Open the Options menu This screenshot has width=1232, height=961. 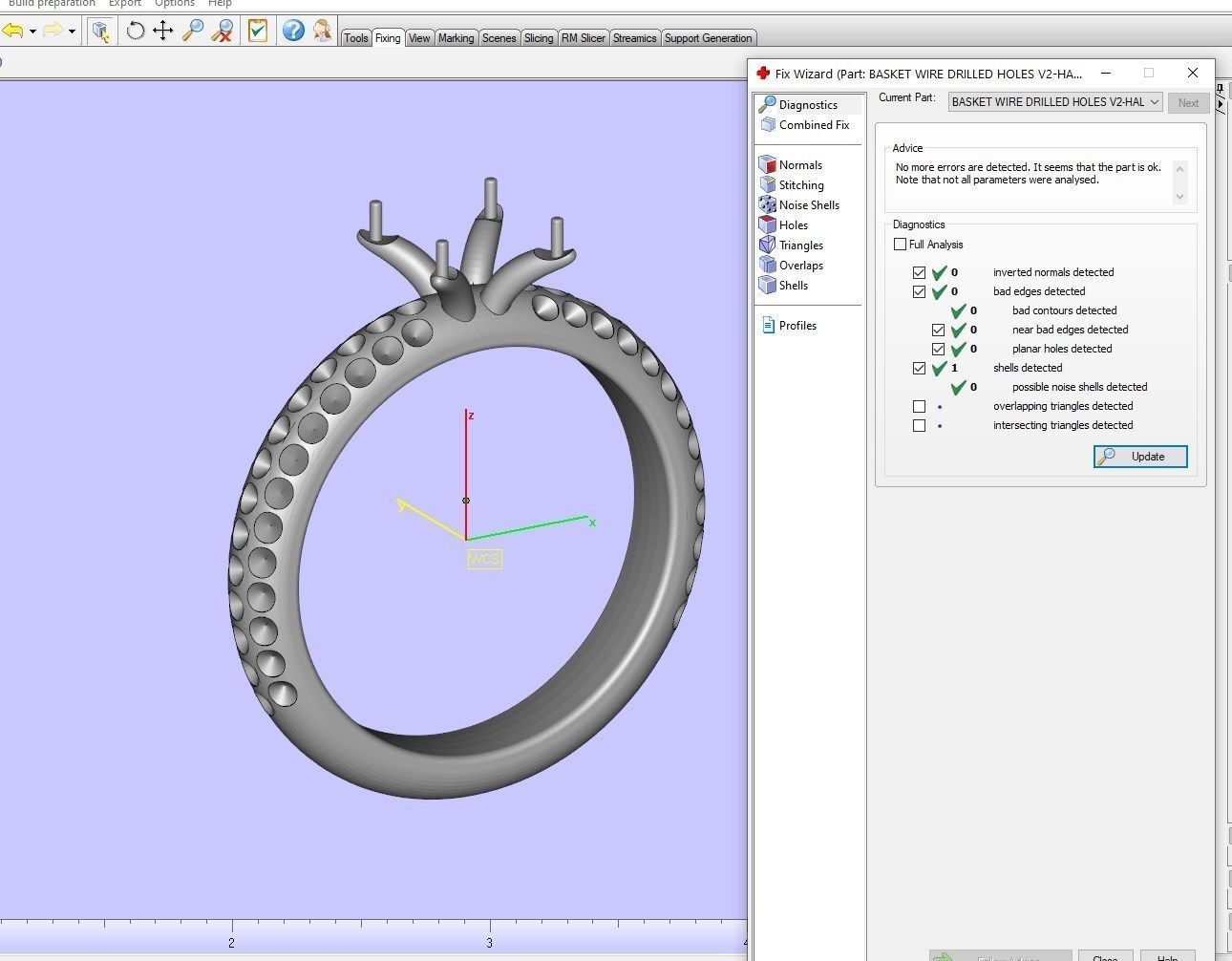pyautogui.click(x=175, y=4)
